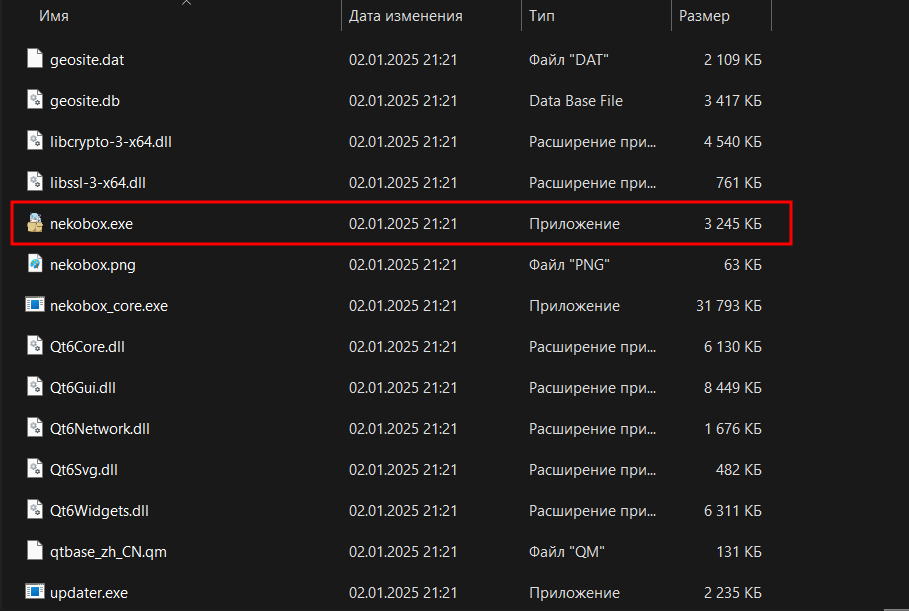Viewport: 909px width, 611px height.
Task: Sort by Дата изменения column header
Action: pos(405,16)
